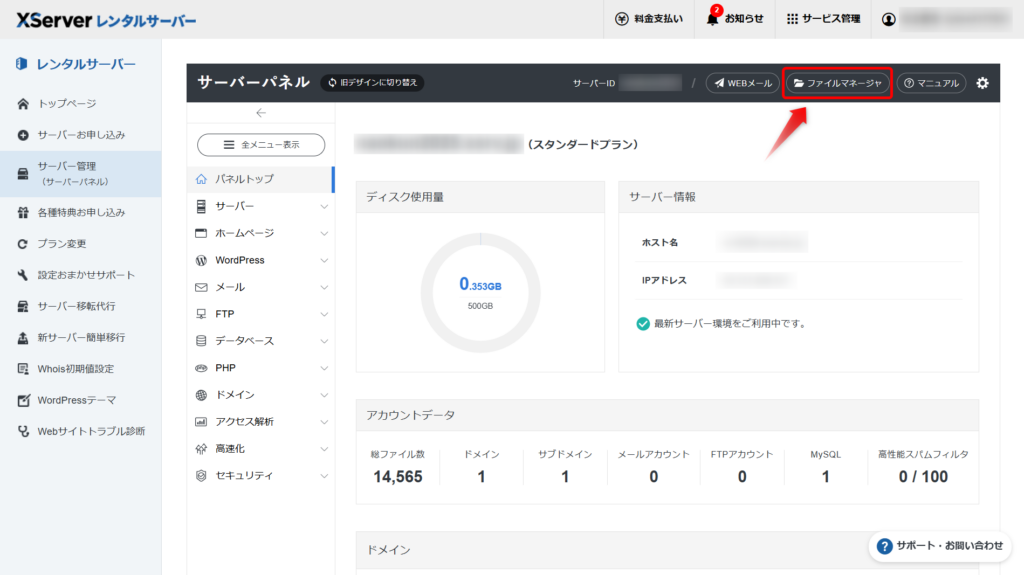Image resolution: width=1024 pixels, height=575 pixels.
Task: Open Webサイトトラブル診断 in the sidebar
Action: (x=90, y=431)
